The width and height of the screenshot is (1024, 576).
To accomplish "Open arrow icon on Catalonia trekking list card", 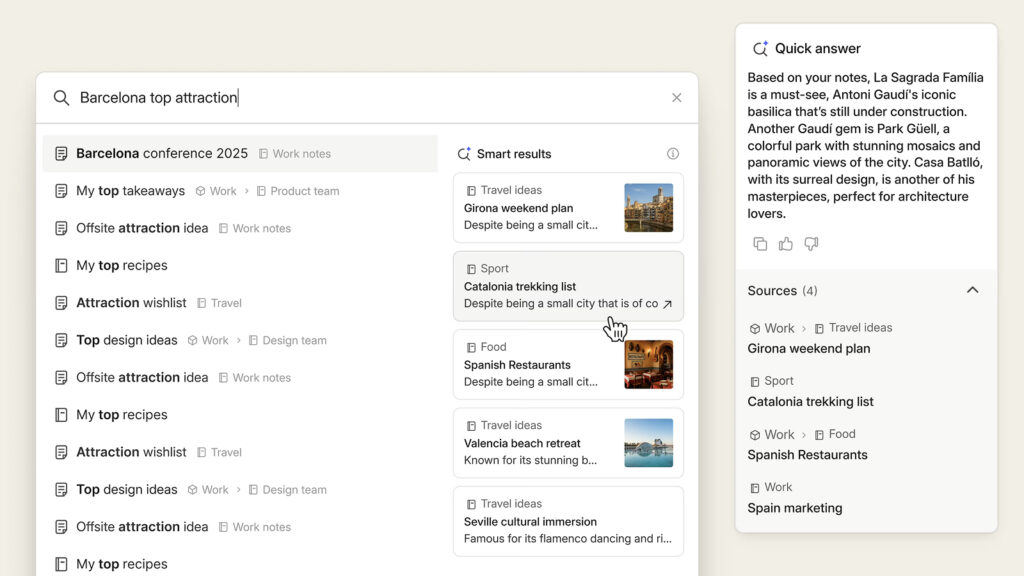I will [668, 304].
